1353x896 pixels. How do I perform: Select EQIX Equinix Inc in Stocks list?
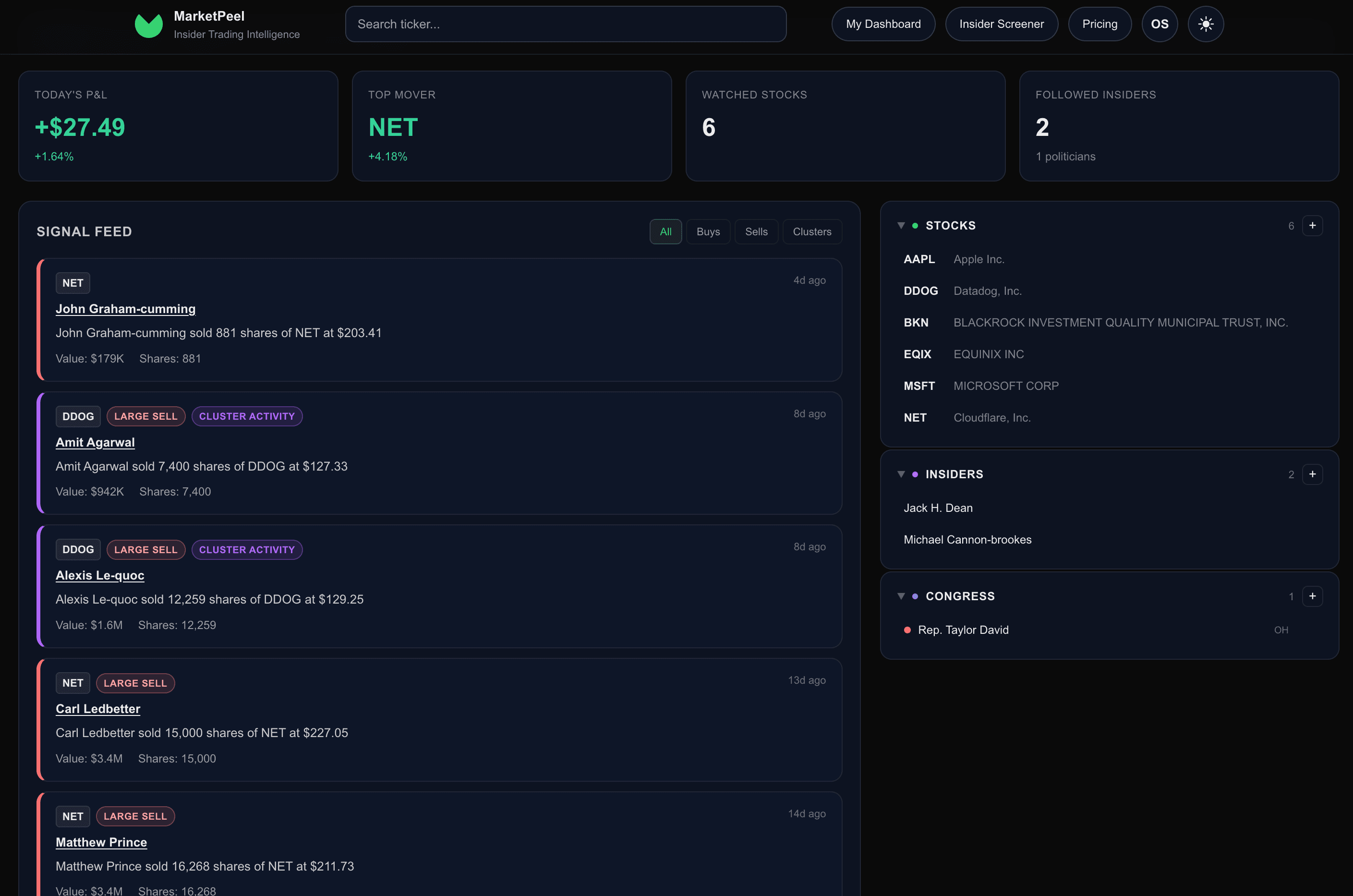point(1110,354)
